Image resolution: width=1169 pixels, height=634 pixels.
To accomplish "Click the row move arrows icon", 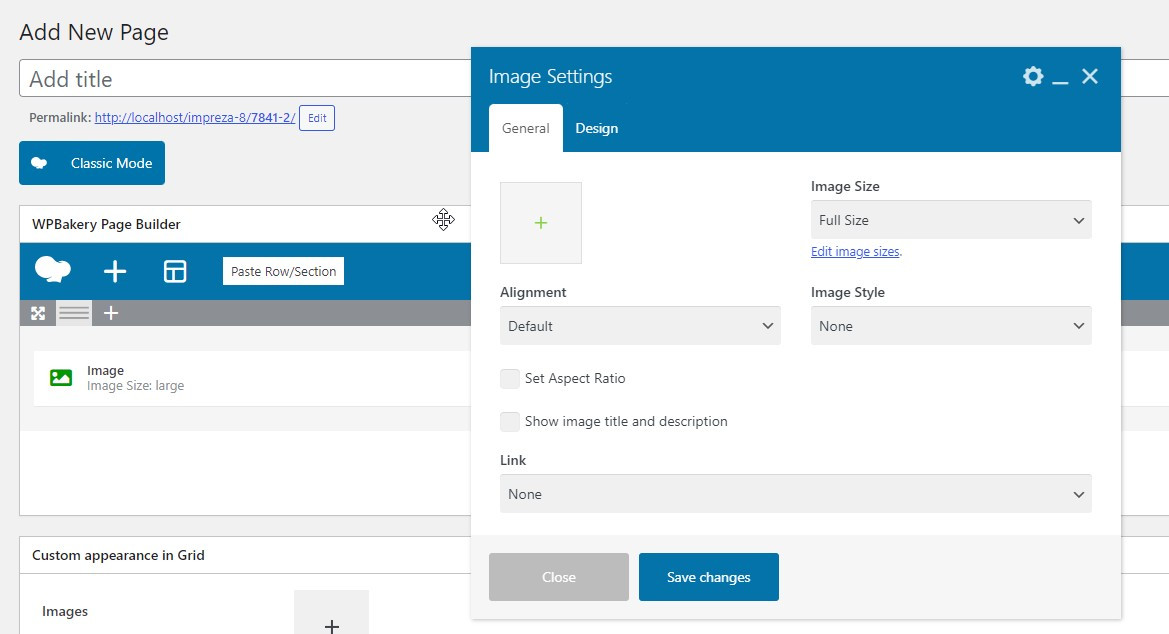I will (x=38, y=313).
